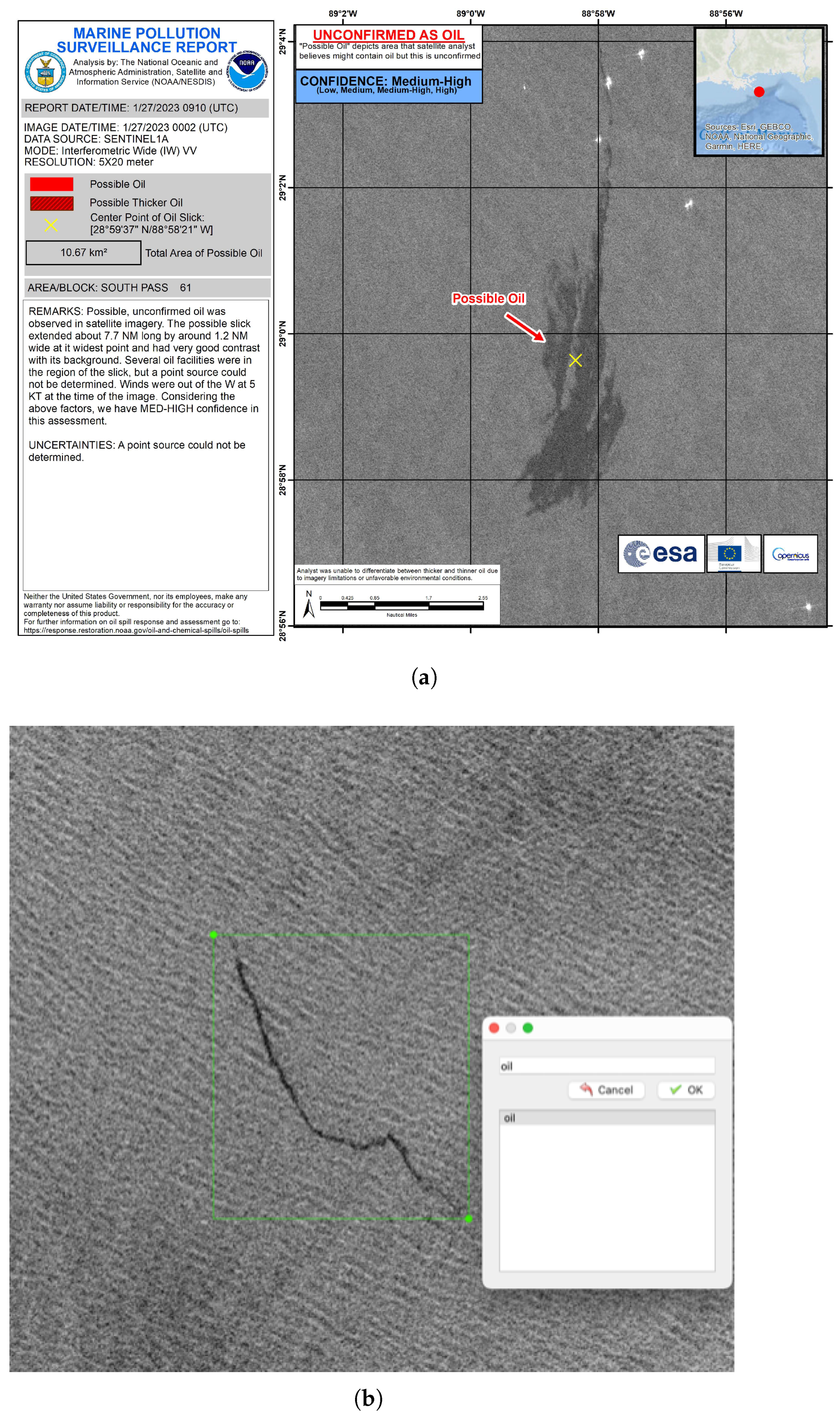Open the response.restoration.noaa.gov oil-spills link
The width and height of the screenshot is (840, 1418).
[x=136, y=630]
